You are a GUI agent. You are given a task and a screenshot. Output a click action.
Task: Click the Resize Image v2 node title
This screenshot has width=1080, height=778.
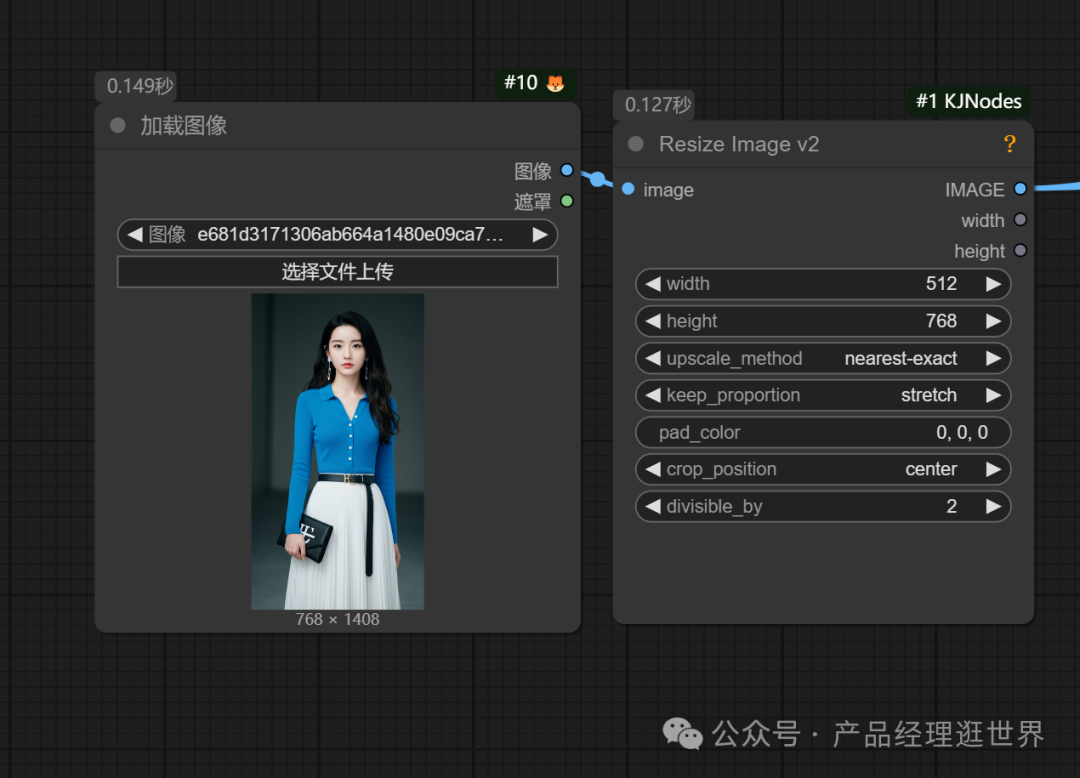point(739,144)
